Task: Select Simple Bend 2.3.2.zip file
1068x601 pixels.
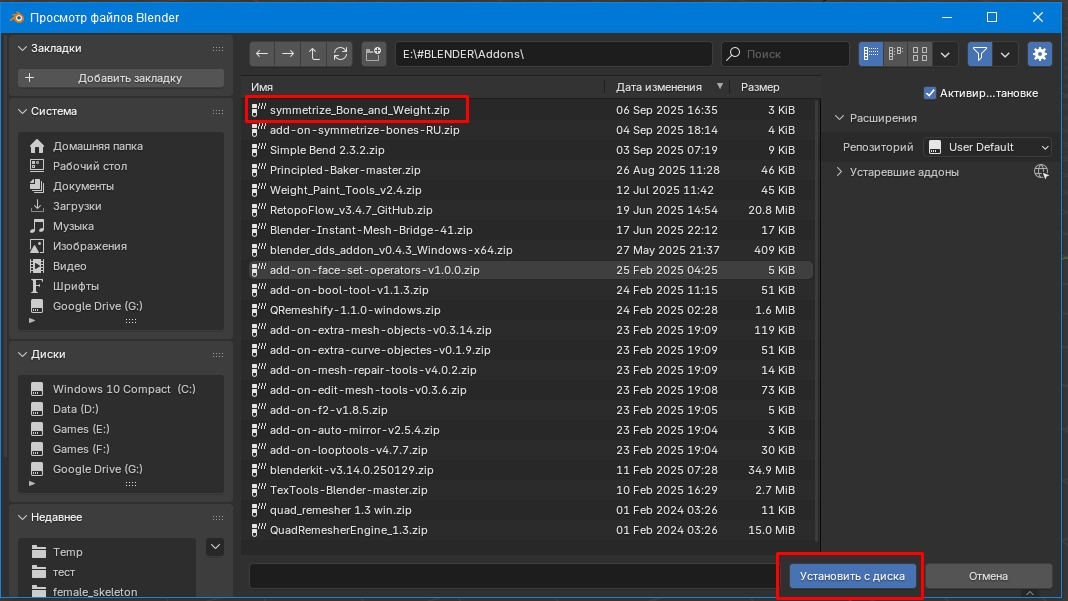Action: pyautogui.click(x=529, y=150)
